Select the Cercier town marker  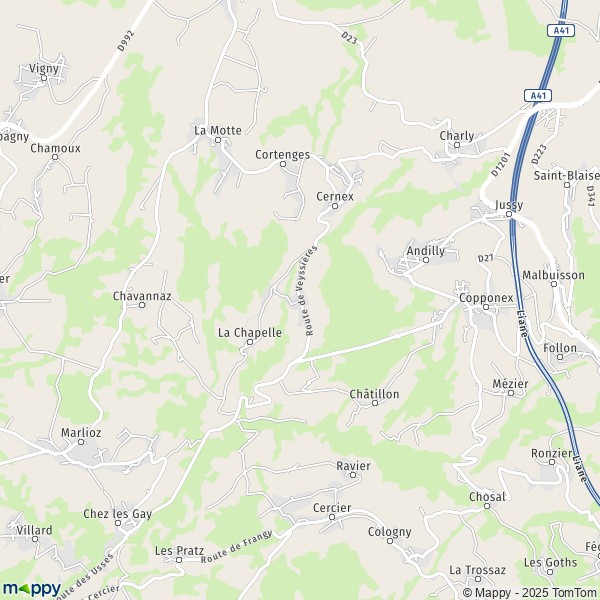(332, 517)
